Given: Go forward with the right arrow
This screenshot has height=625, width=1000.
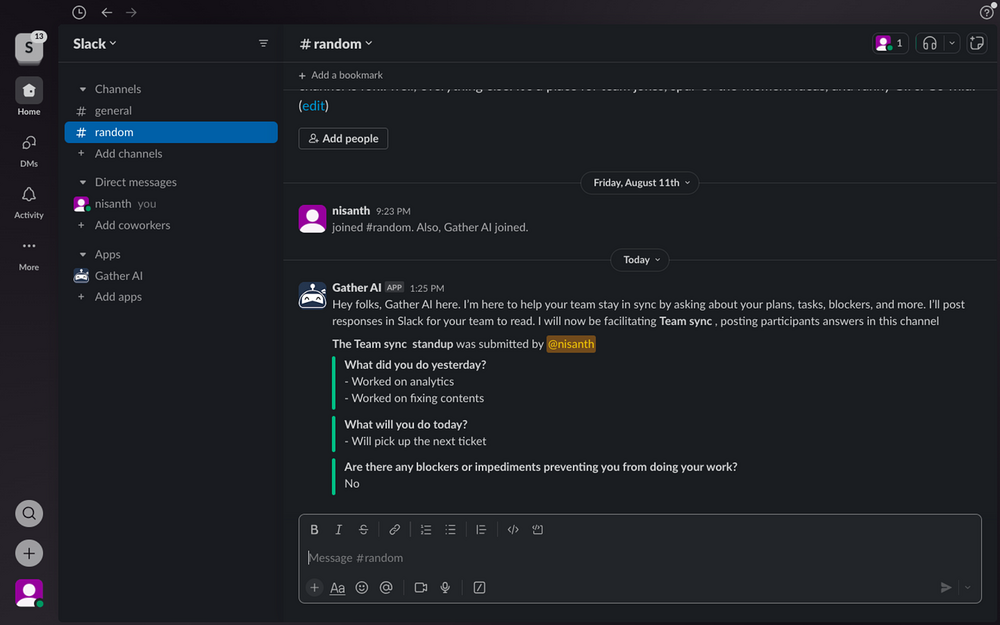Looking at the screenshot, I should point(131,12).
